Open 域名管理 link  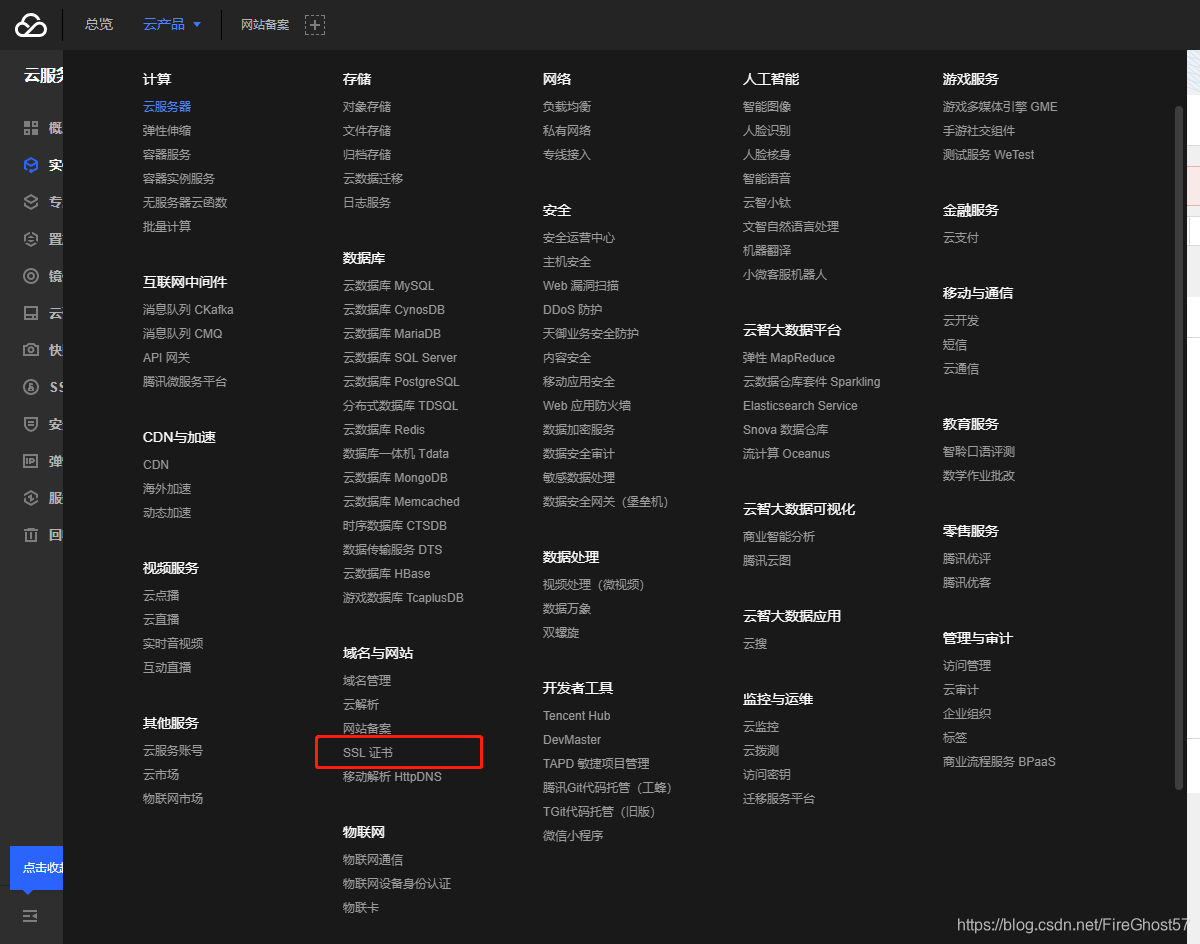pos(367,680)
